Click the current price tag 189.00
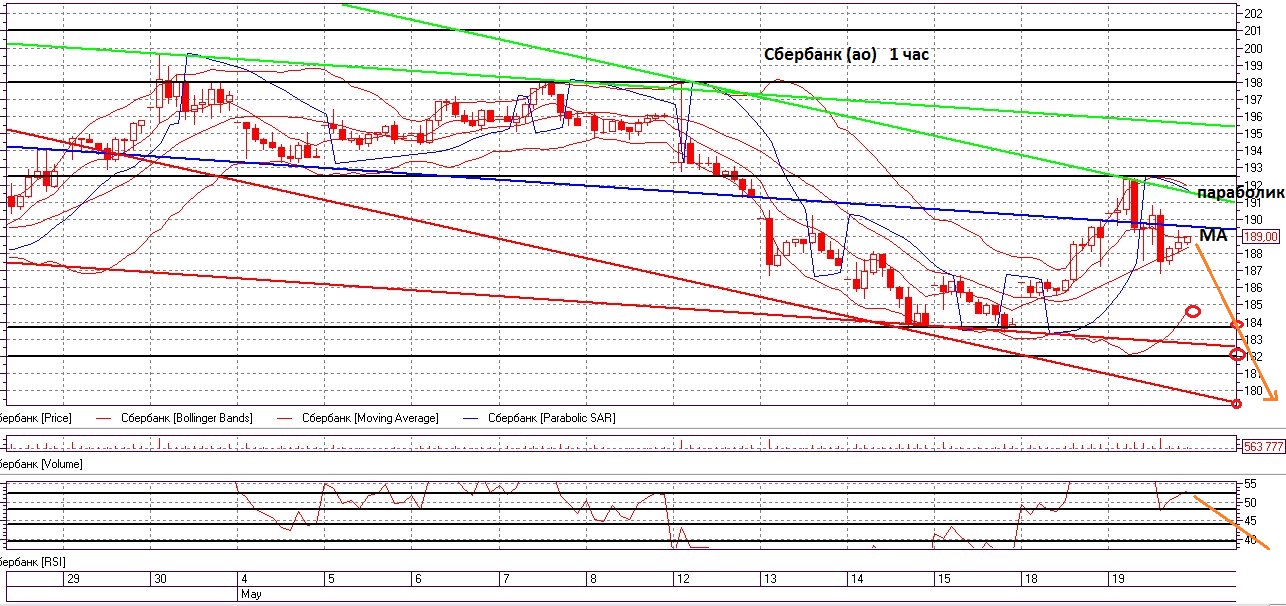Viewport: 1286px width, 606px height. point(1260,236)
